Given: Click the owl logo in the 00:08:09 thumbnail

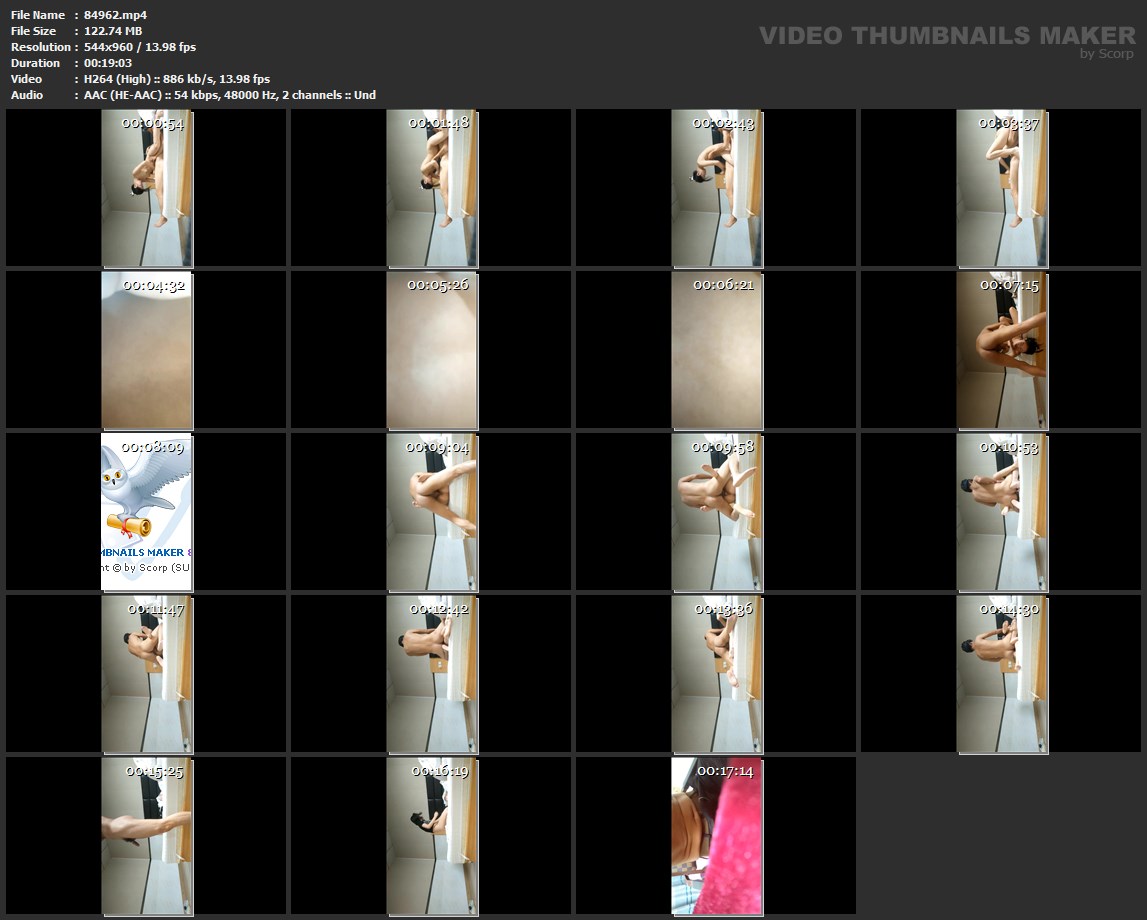Looking at the screenshot, I should point(136,492).
